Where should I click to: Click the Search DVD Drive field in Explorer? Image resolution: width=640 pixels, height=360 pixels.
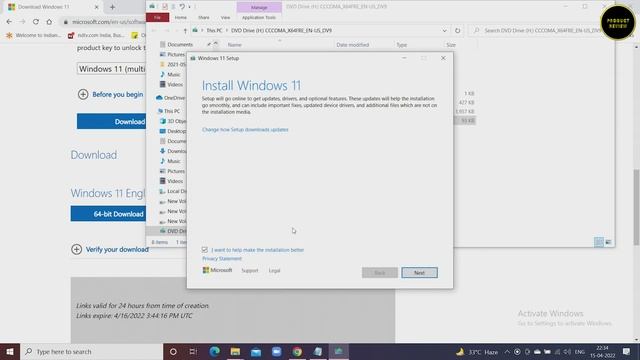coord(539,31)
